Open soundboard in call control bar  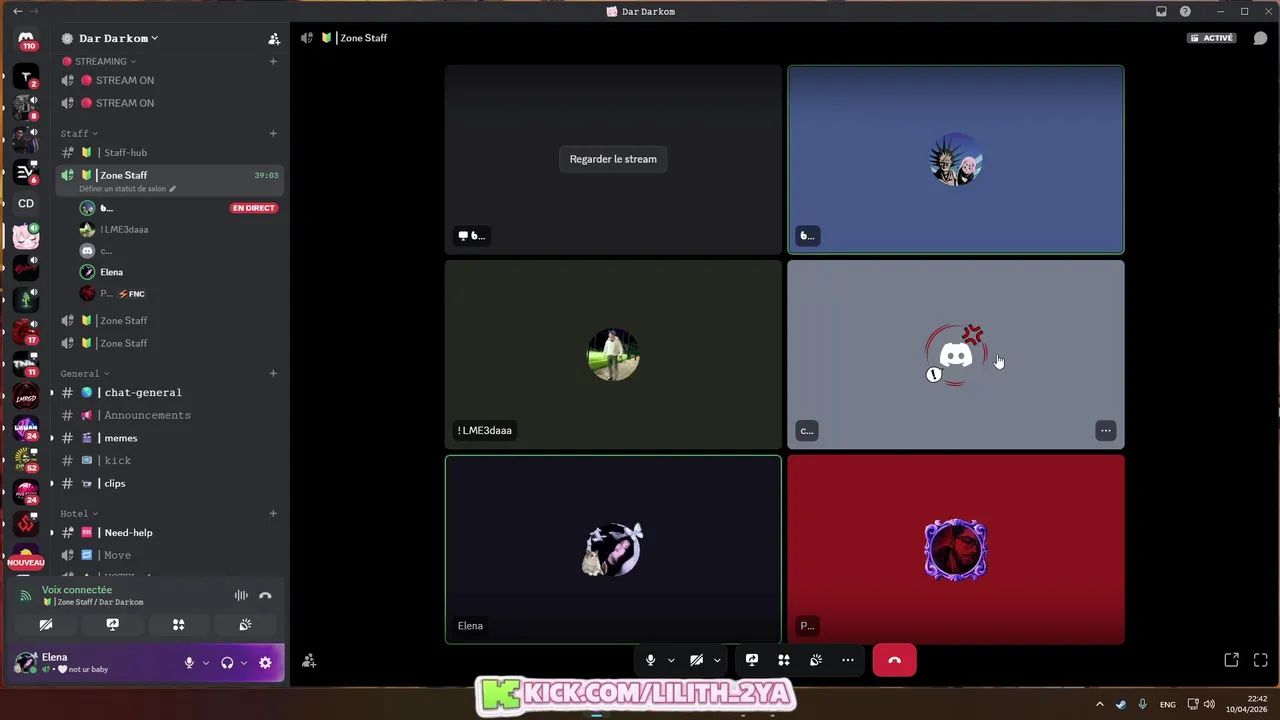pyautogui.click(x=816, y=660)
